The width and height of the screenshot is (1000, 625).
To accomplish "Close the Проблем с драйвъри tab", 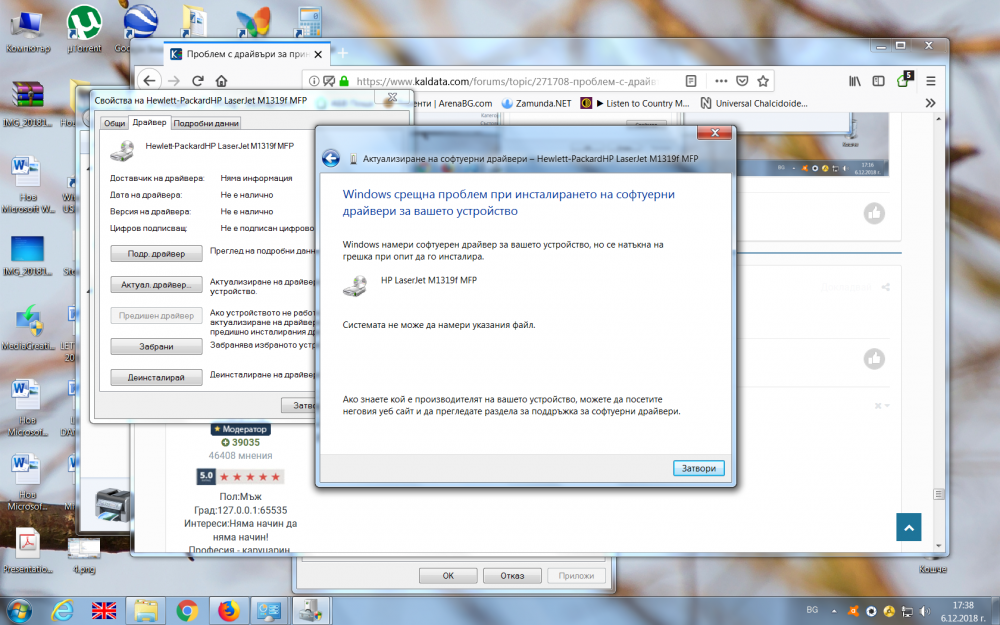I will point(318,54).
